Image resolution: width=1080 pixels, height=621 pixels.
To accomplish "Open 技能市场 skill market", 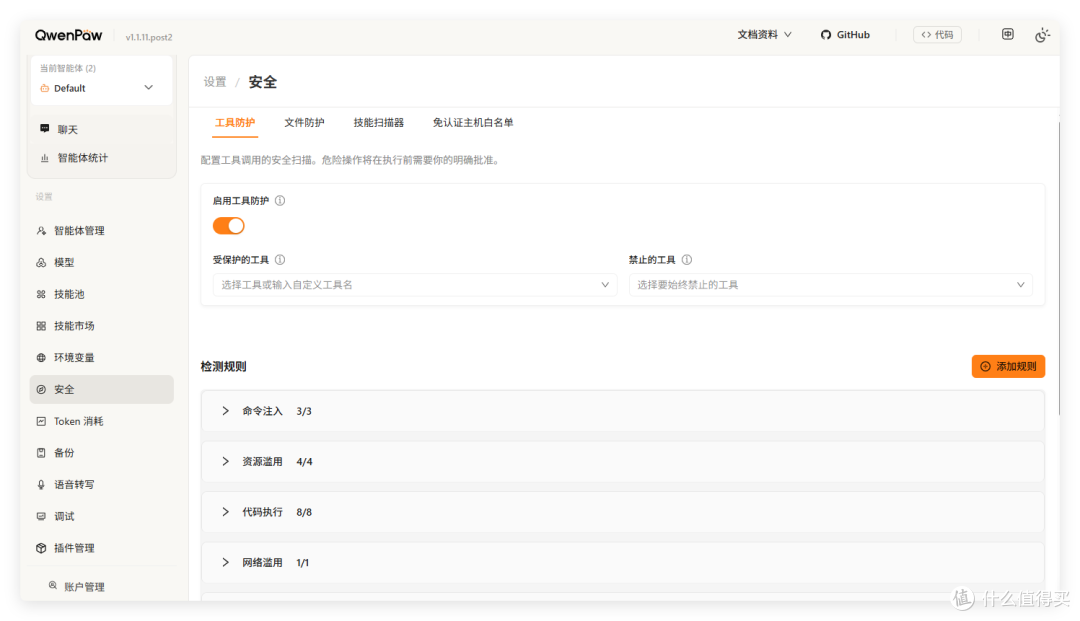I will [101, 326].
